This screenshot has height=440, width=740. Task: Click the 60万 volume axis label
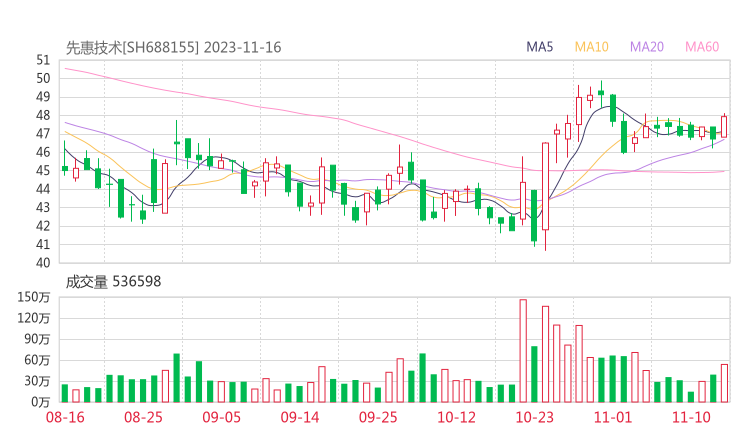click(x=37, y=360)
